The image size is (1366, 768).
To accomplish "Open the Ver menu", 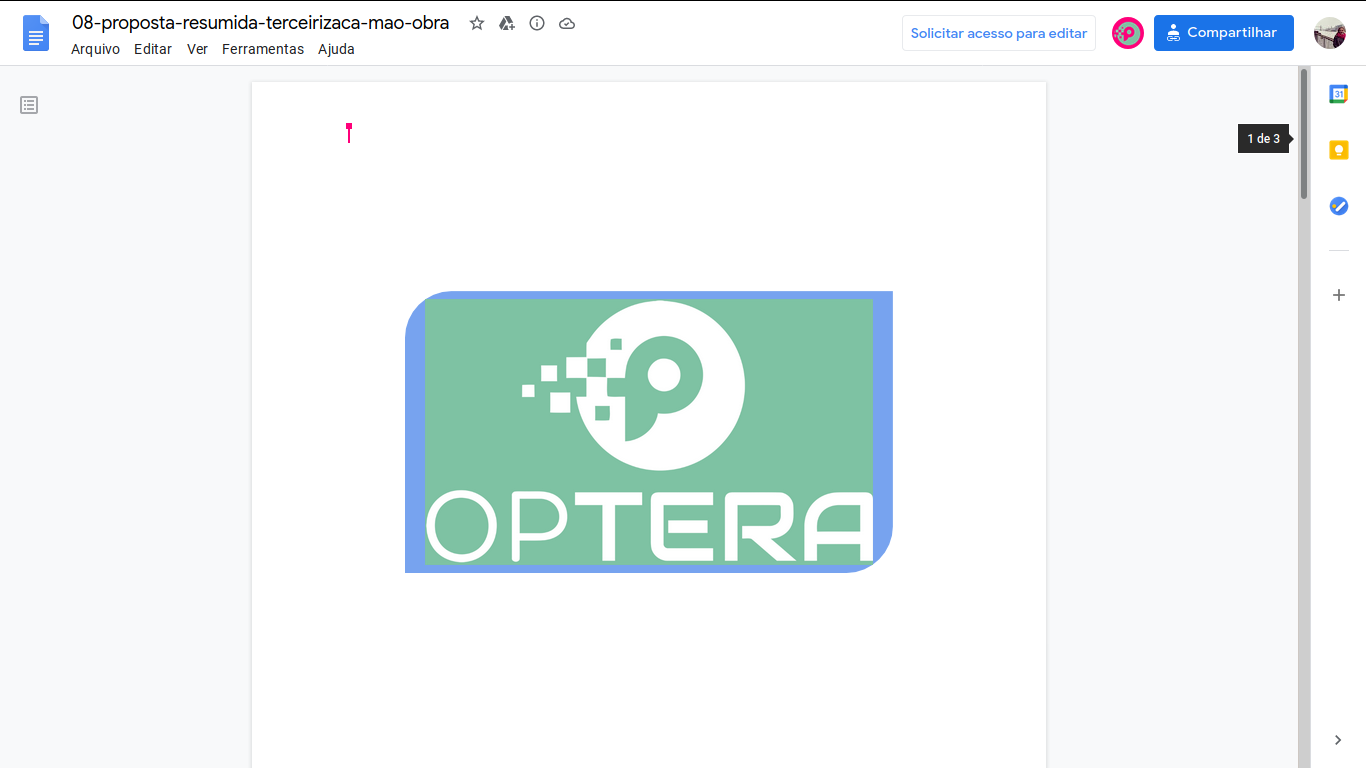I will click(197, 49).
